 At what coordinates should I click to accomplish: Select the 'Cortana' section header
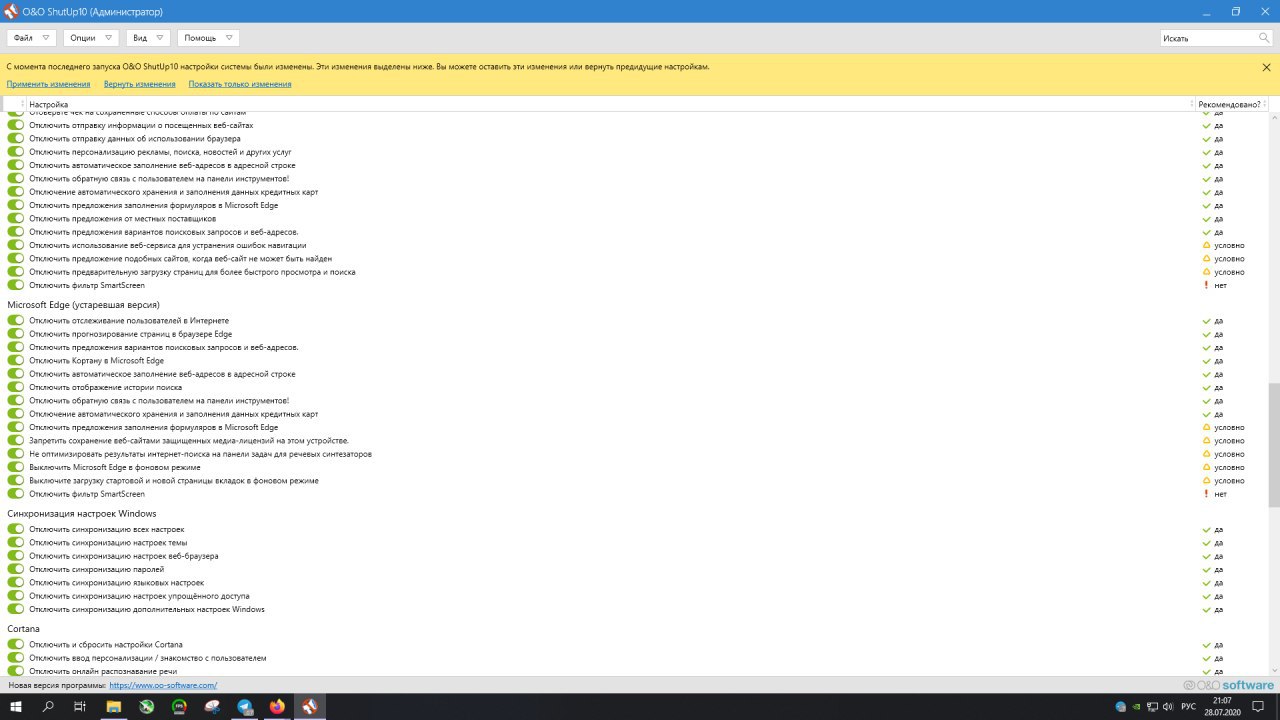pyautogui.click(x=23, y=628)
